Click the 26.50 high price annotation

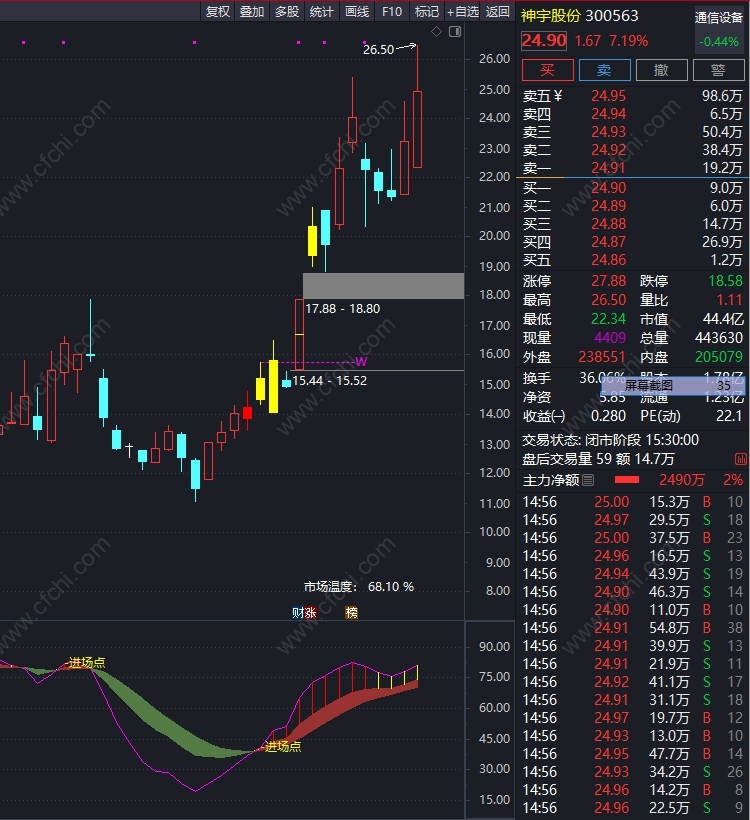tap(378, 50)
